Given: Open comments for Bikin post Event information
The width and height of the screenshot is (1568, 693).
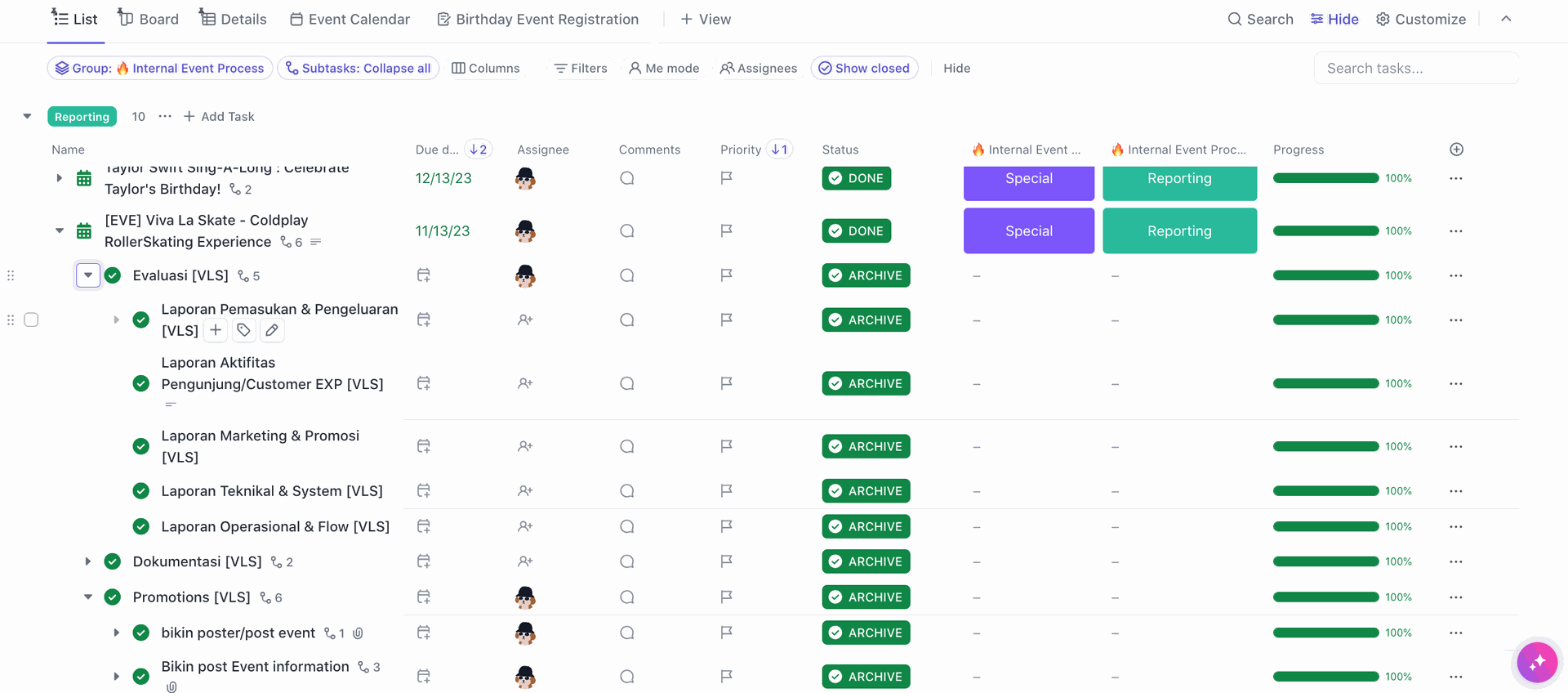Looking at the screenshot, I should pos(626,677).
